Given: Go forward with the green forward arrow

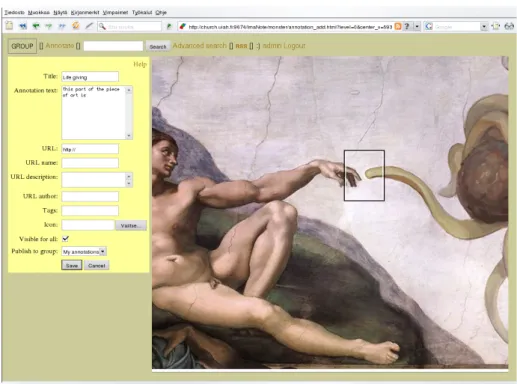Looking at the screenshot, I should (49, 26).
